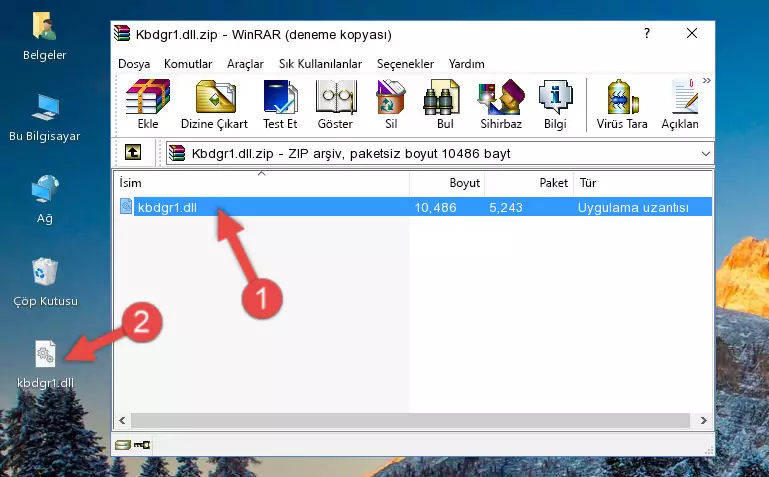Screen dimensions: 769x477
Task: Click the Virüs Tara scan icon
Action: [x=622, y=97]
